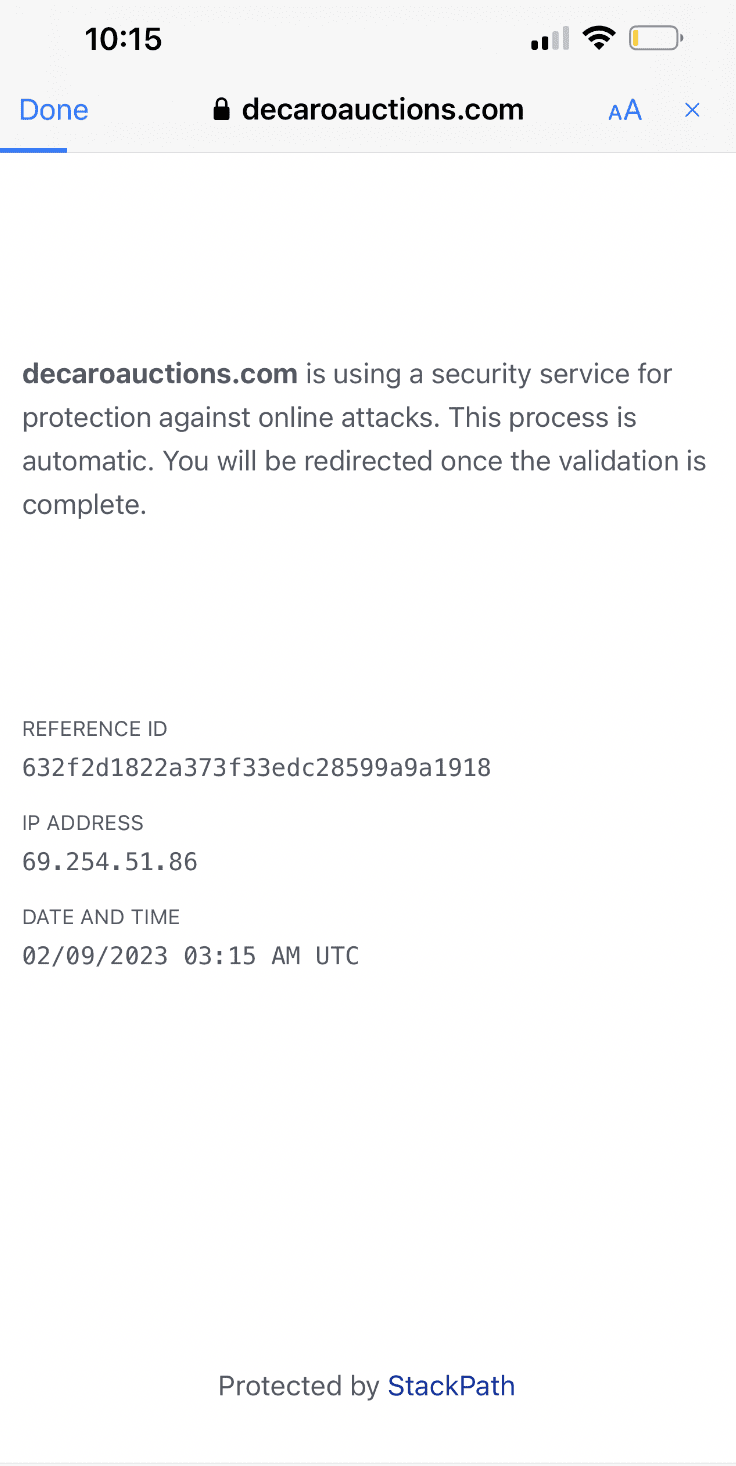Viewport: 736px width, 1466px height.
Task: Click the security service validation paragraph
Action: pos(364,439)
